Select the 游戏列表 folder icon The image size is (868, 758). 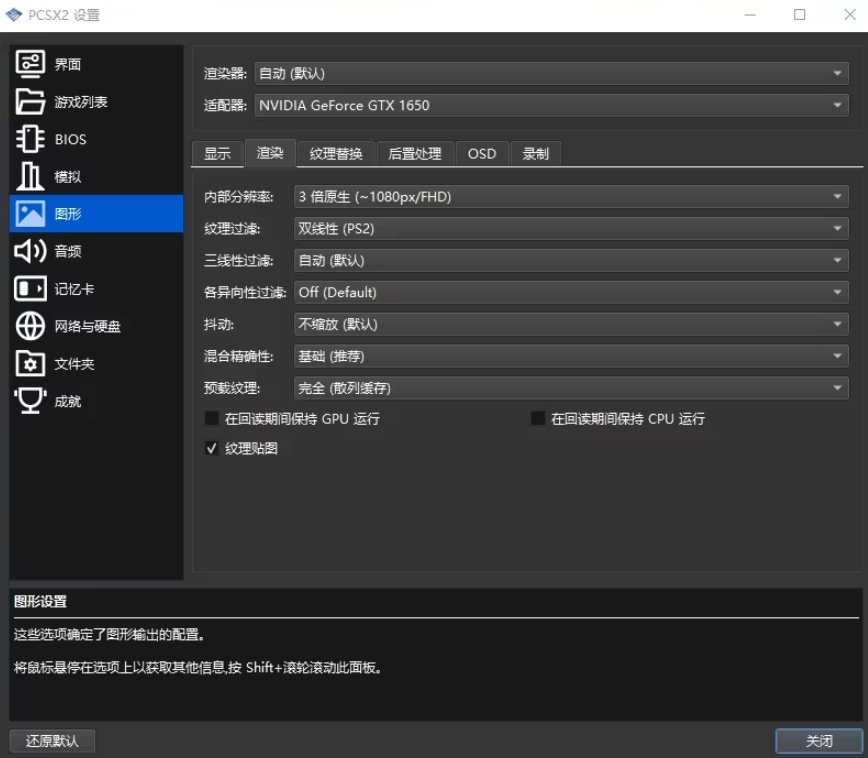click(x=30, y=102)
